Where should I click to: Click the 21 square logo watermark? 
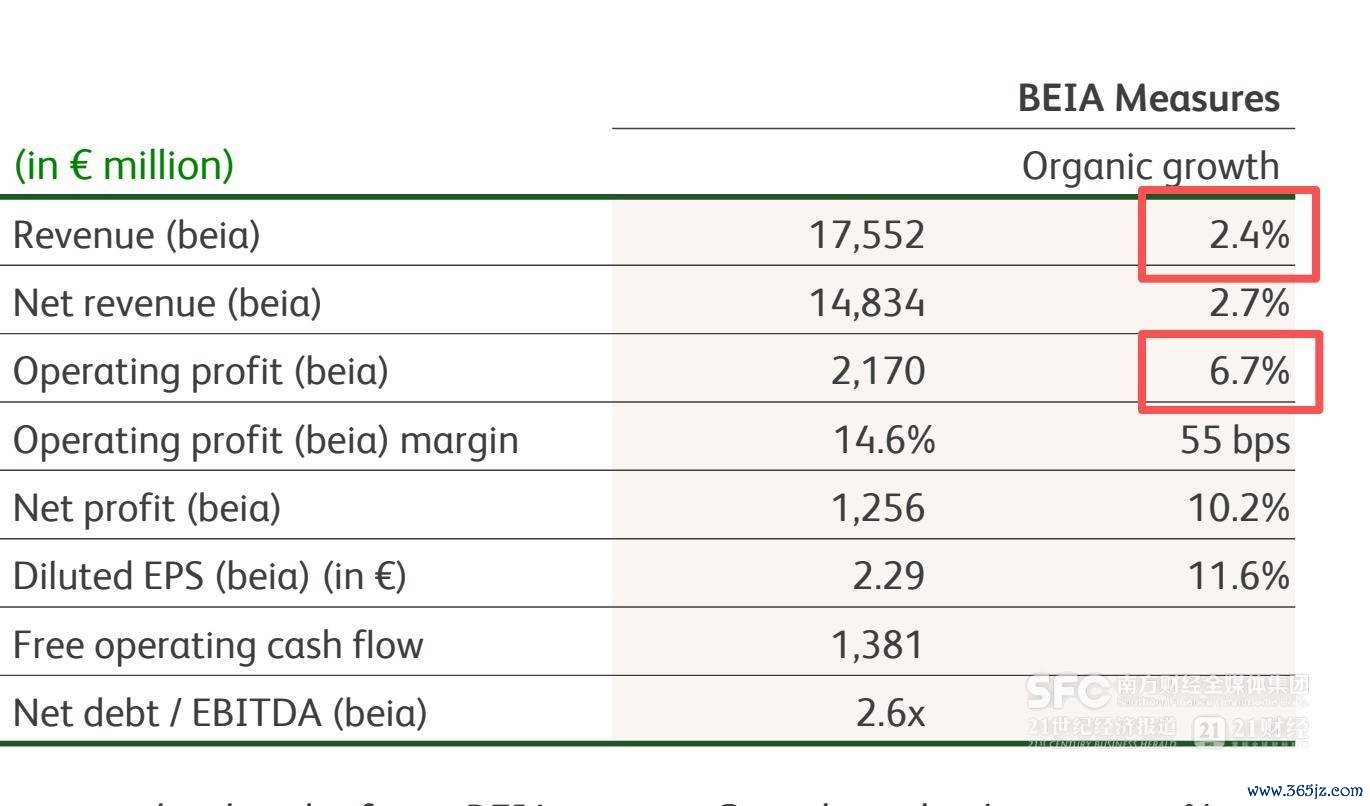(x=1209, y=733)
